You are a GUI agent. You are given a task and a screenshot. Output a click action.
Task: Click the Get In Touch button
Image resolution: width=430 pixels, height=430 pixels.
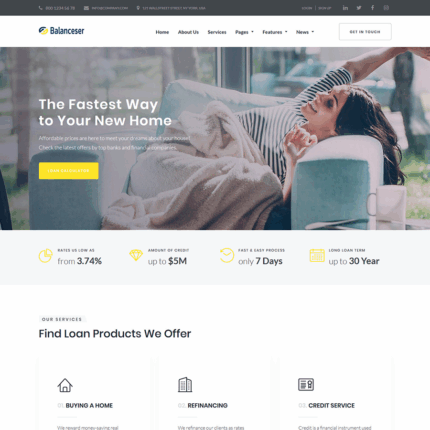pos(365,32)
